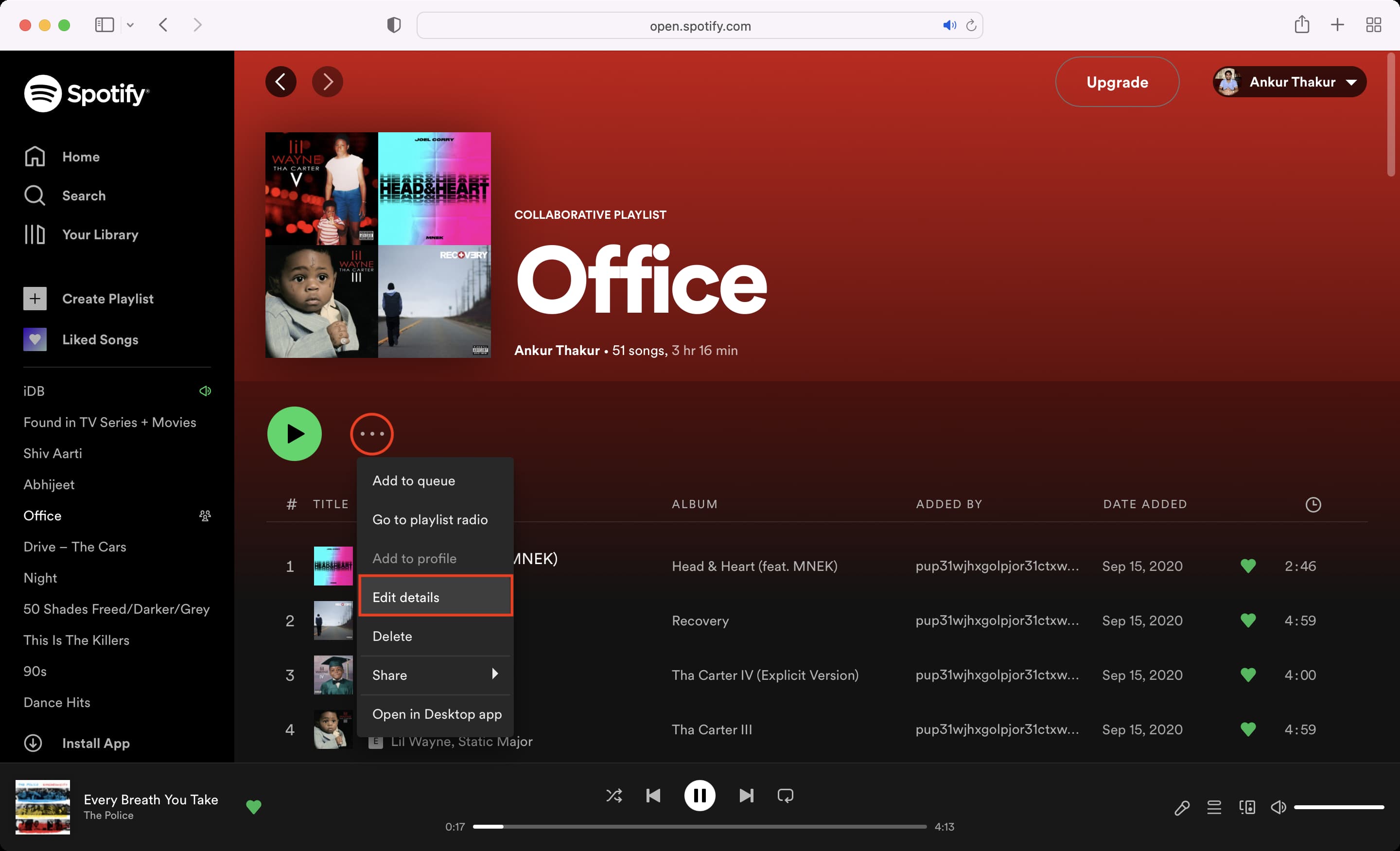Click The Police artist name
The image size is (1400, 851).
coord(108,815)
